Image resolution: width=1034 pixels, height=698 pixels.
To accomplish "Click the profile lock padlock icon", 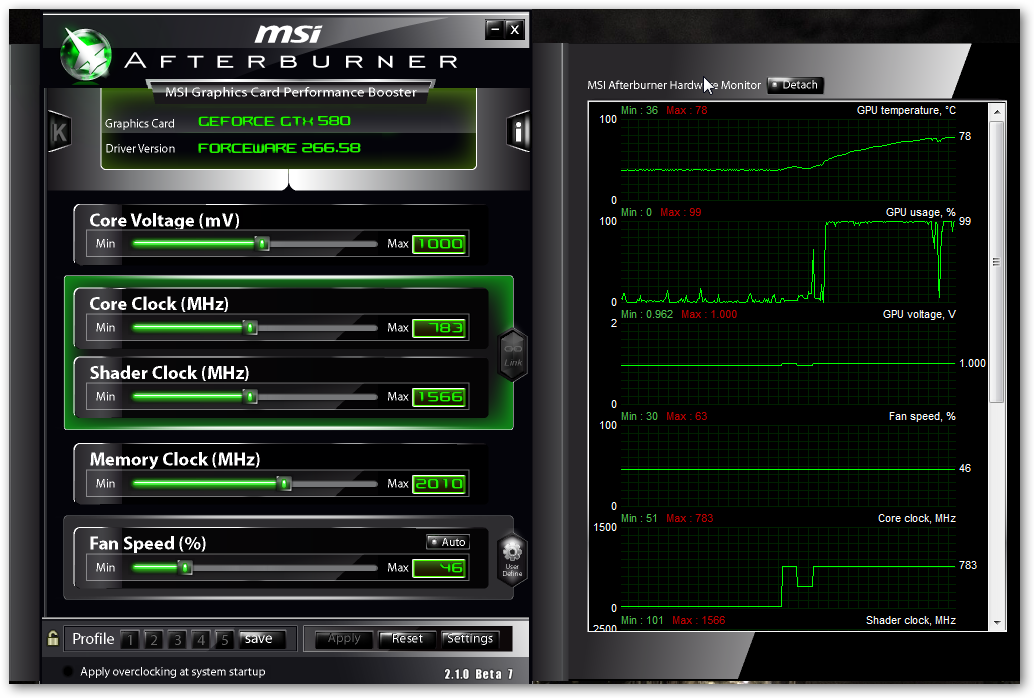I will [x=53, y=638].
